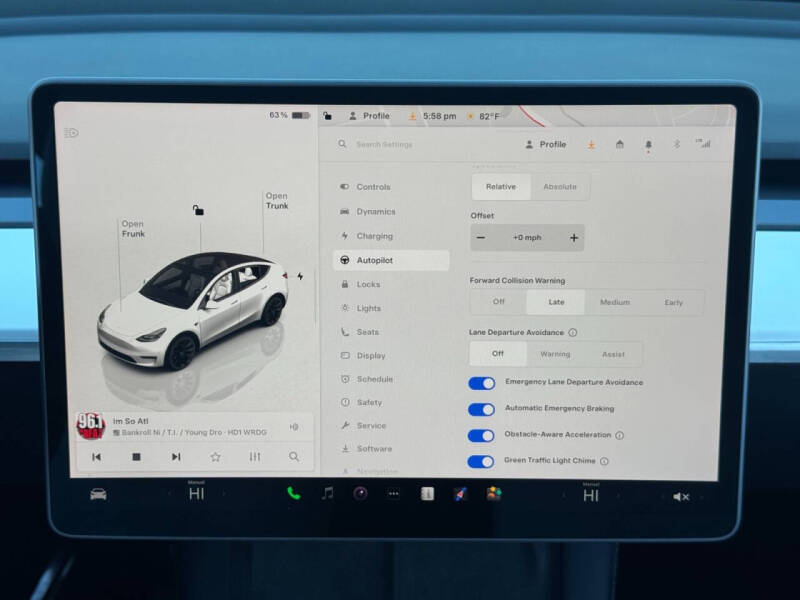Set Lane Departure Avoidance to Warning
The height and width of the screenshot is (600, 800).
[555, 353]
